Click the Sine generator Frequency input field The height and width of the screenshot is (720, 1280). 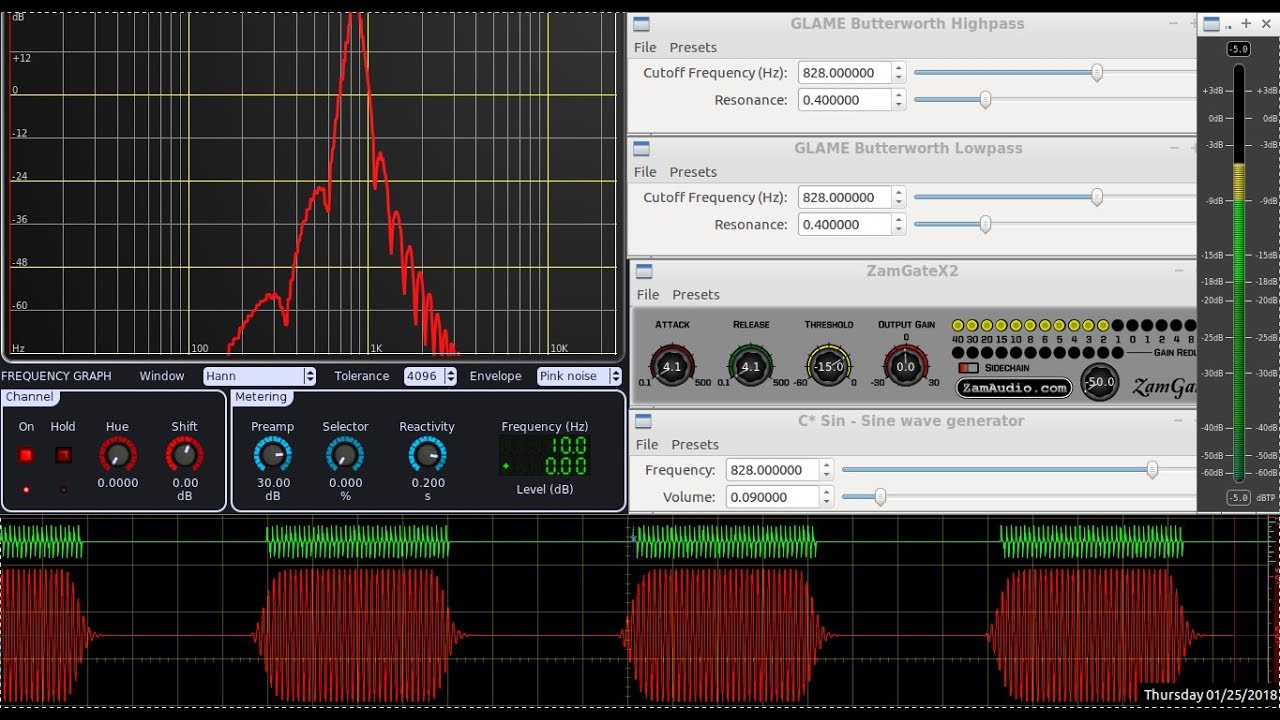773,470
